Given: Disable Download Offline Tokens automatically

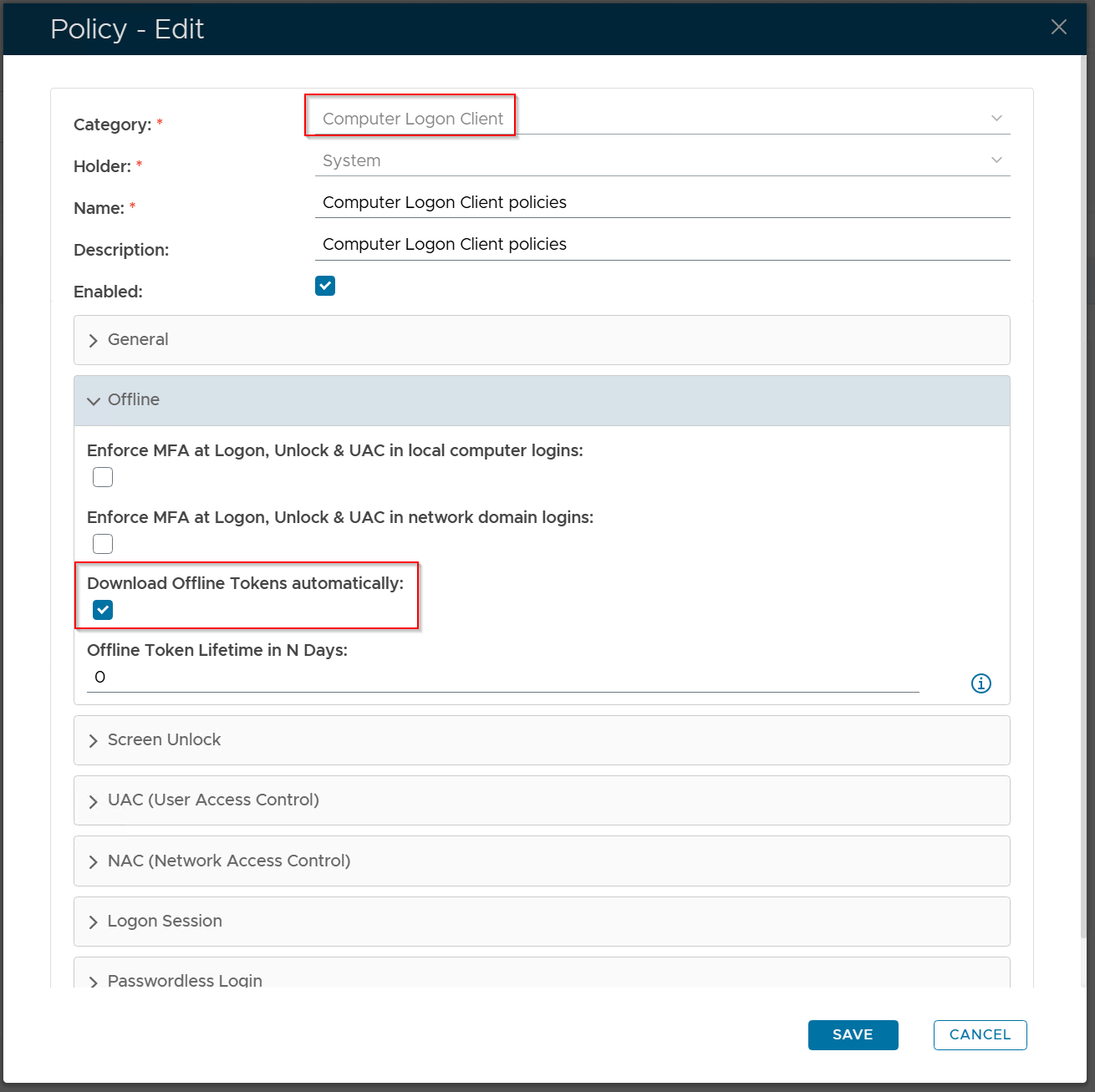Looking at the screenshot, I should coord(103,610).
